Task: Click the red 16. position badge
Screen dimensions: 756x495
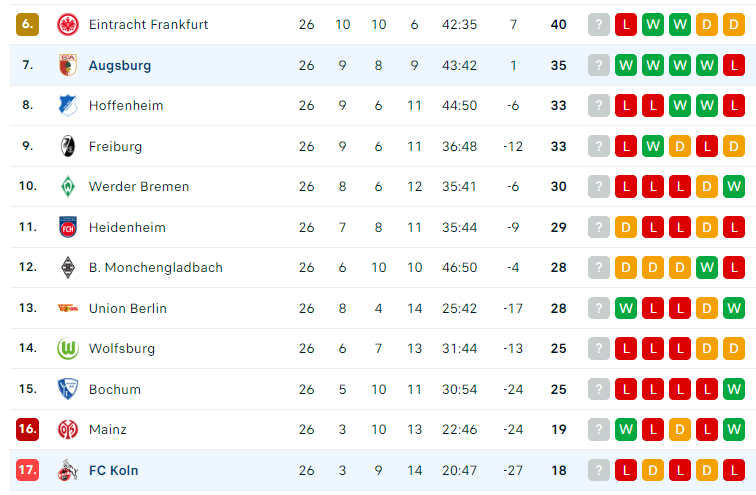Action: (27, 429)
